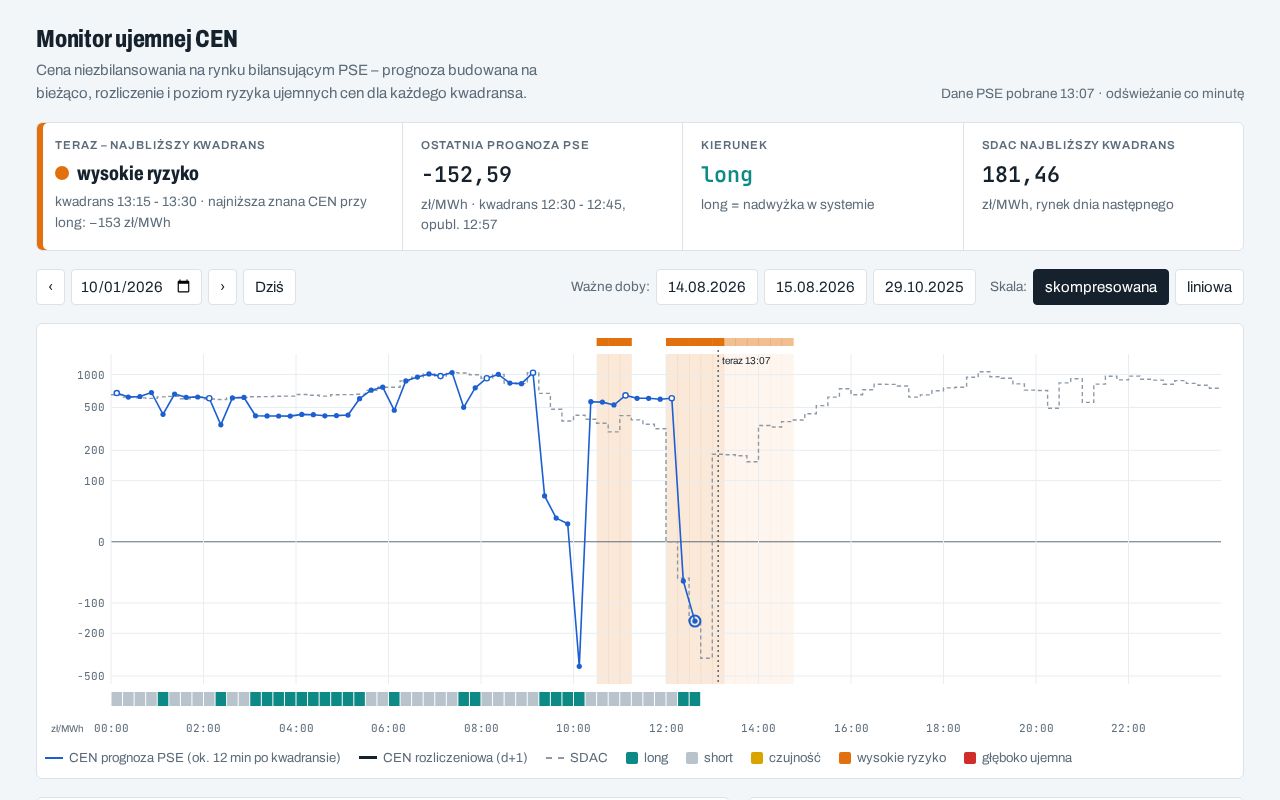Screen dimensions: 1280x800
Task: Click the latest highlighted forecast point on chart
Action: click(x=695, y=621)
